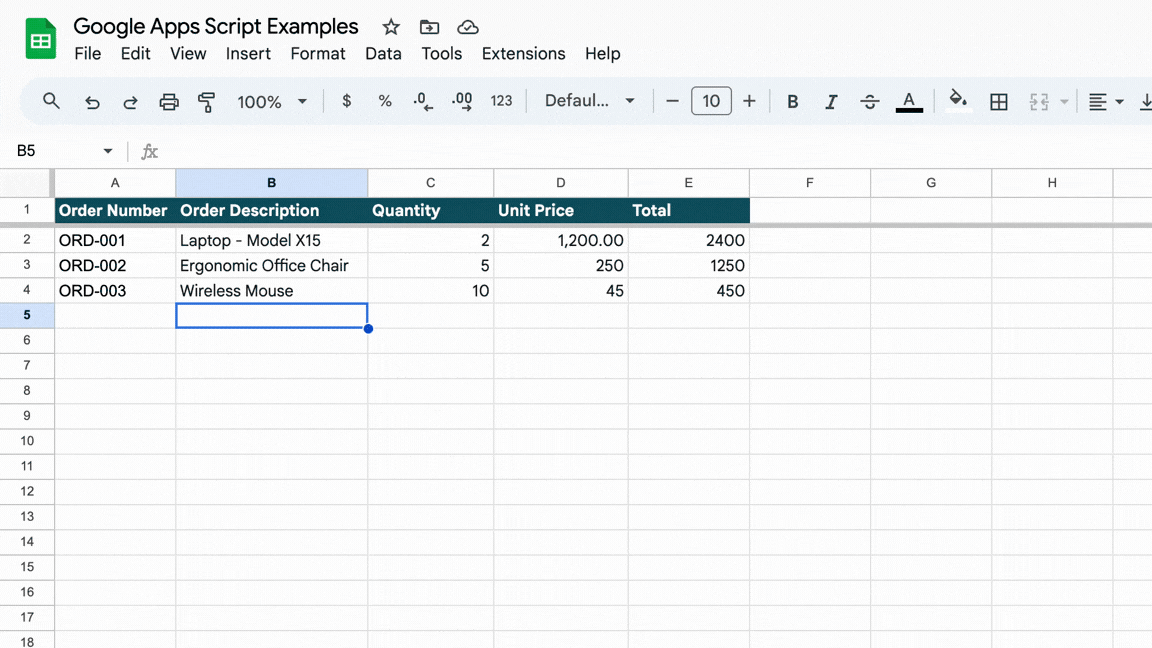The image size is (1152, 648).
Task: Click the Undo arrow
Action: [x=92, y=101]
